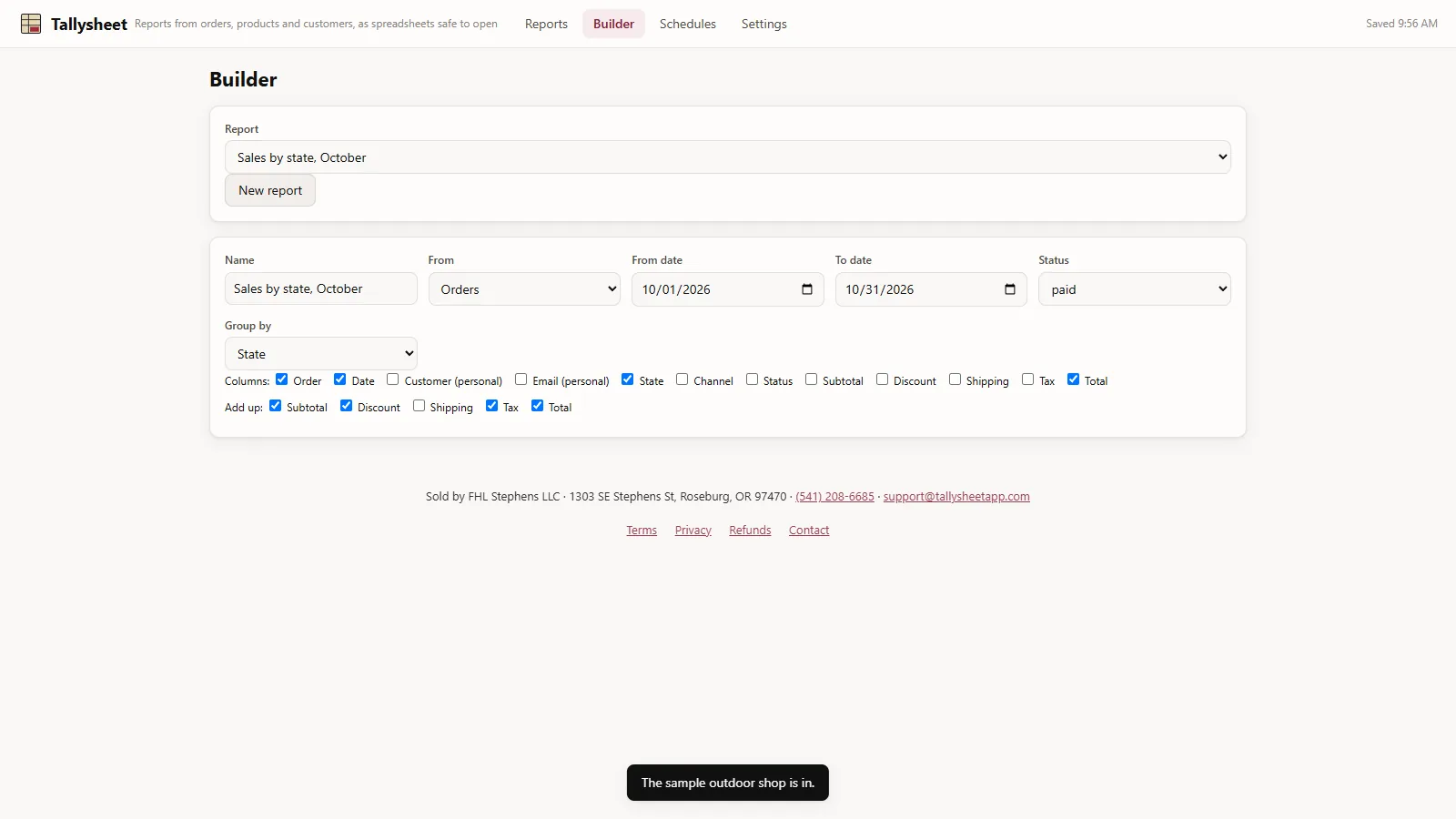The height and width of the screenshot is (819, 1456).
Task: Click the New report button
Action: tap(270, 190)
